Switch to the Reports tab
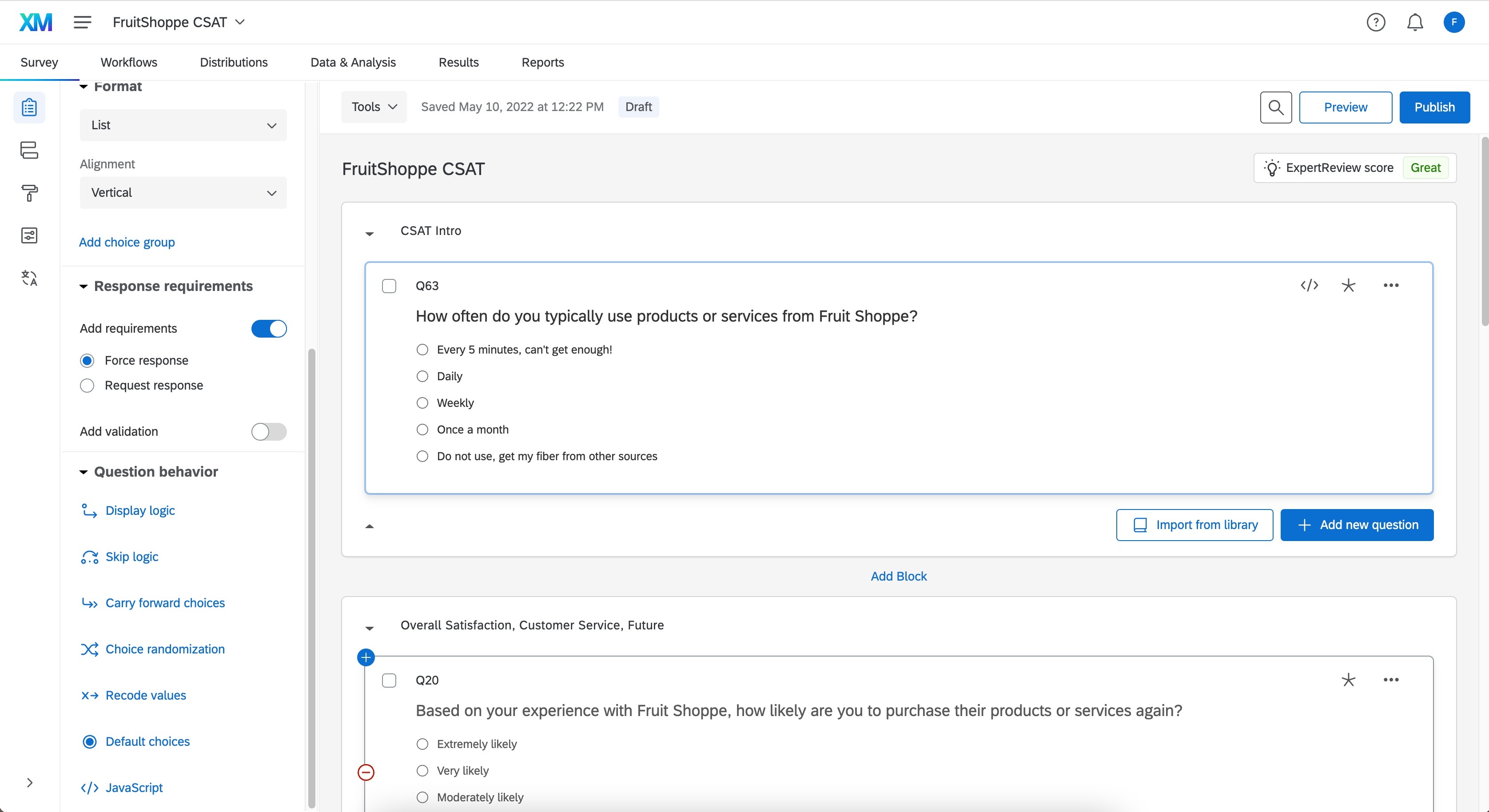 tap(543, 63)
